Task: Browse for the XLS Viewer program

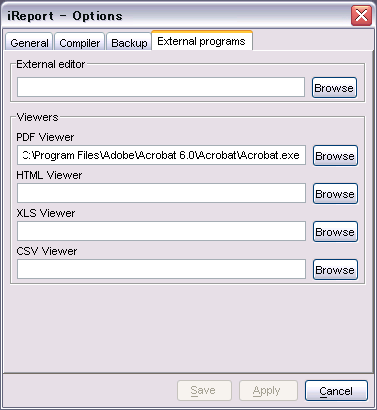Action: (335, 232)
